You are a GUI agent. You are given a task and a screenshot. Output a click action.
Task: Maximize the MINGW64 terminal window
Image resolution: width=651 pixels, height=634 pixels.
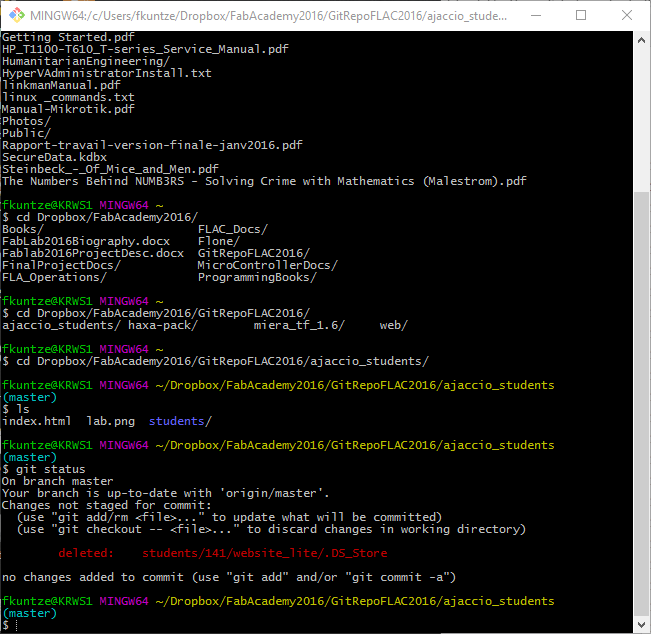581,15
